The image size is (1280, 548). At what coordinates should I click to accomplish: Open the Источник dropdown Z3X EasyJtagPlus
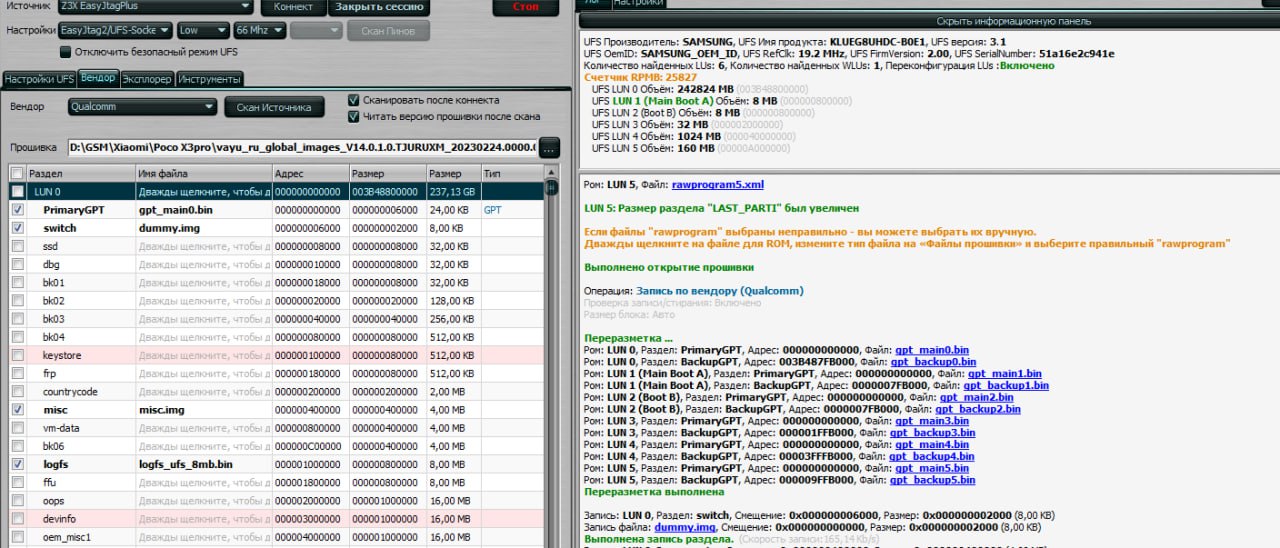point(153,6)
